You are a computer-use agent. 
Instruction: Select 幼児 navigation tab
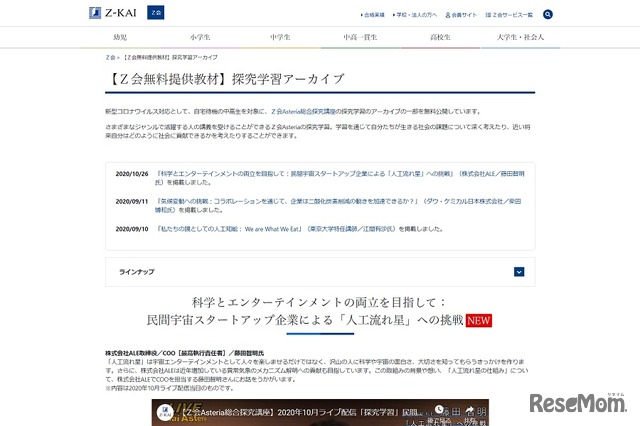click(120, 37)
